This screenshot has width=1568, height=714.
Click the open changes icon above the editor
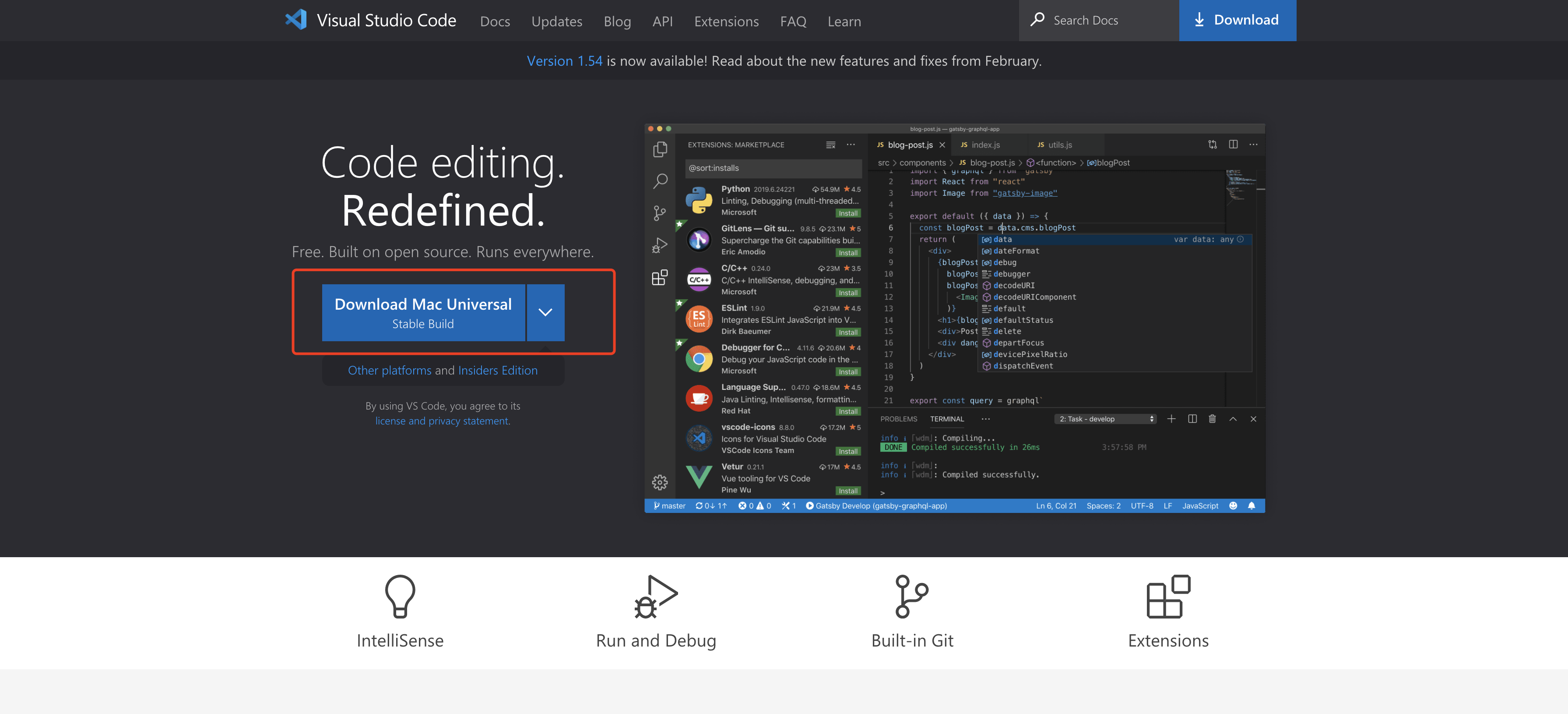click(x=1213, y=145)
